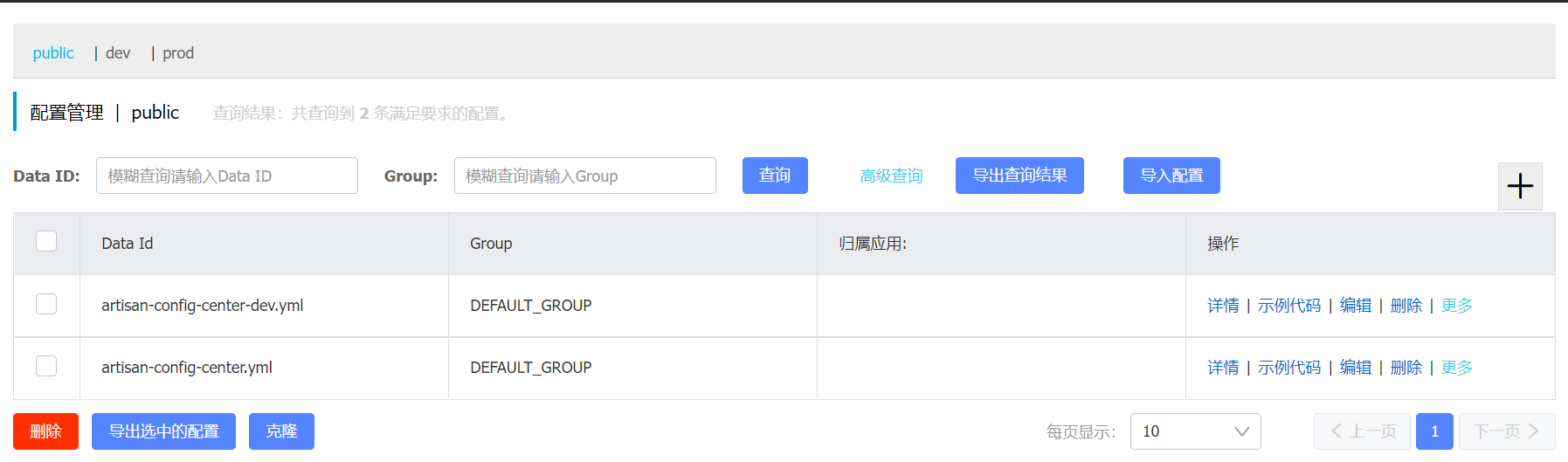
Task: Open 示例代码 for artisan-config-center-dev.yml
Action: click(1289, 306)
